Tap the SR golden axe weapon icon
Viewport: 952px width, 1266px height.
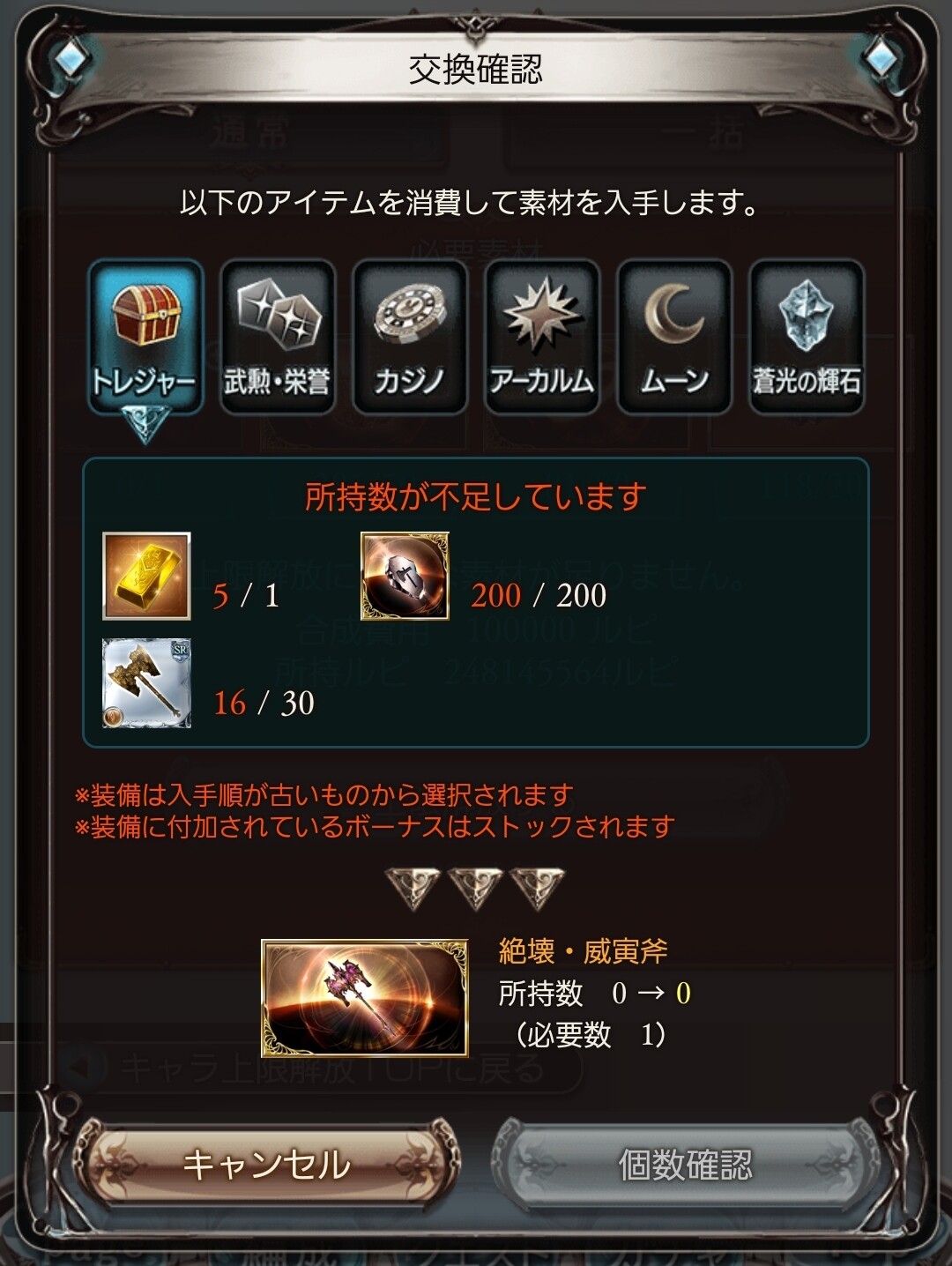(x=146, y=683)
